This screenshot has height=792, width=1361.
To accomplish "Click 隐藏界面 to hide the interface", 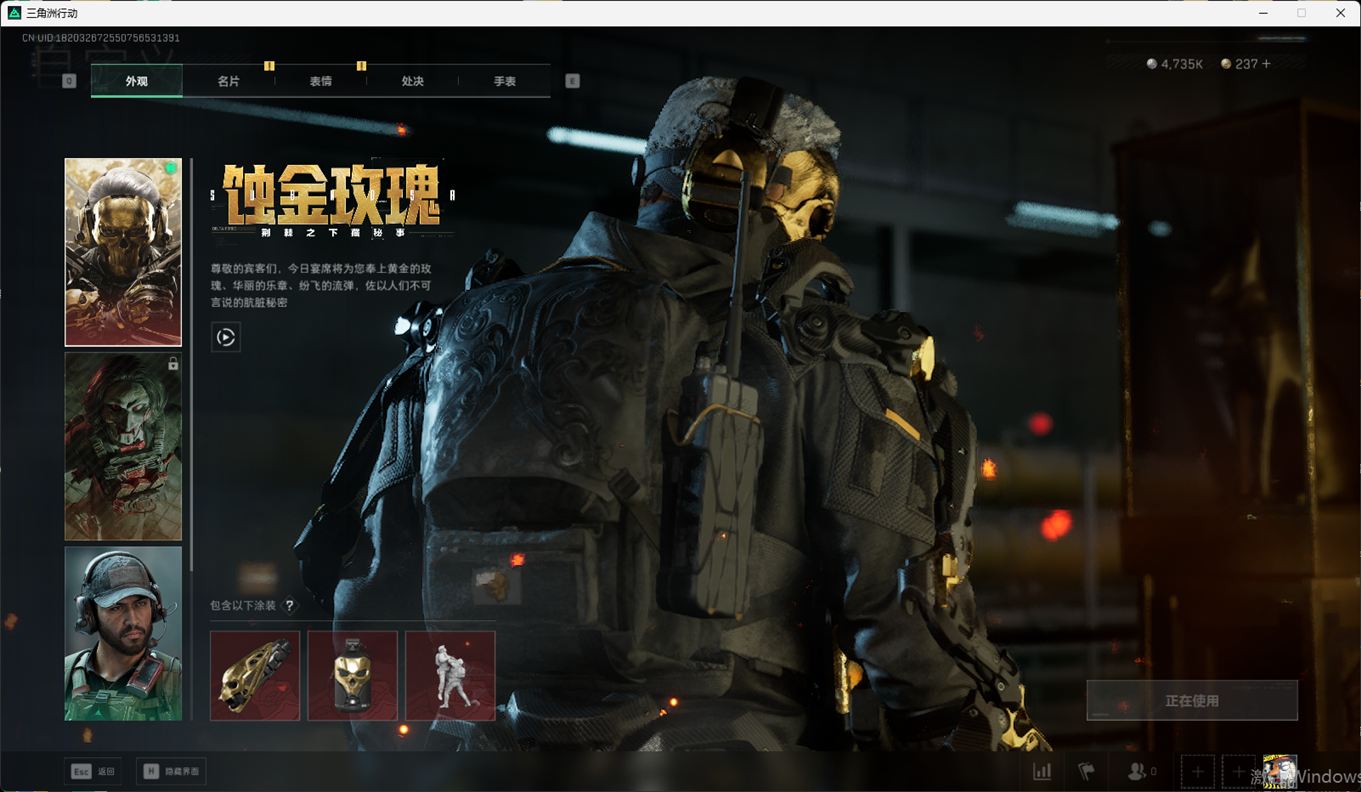I will [171, 771].
